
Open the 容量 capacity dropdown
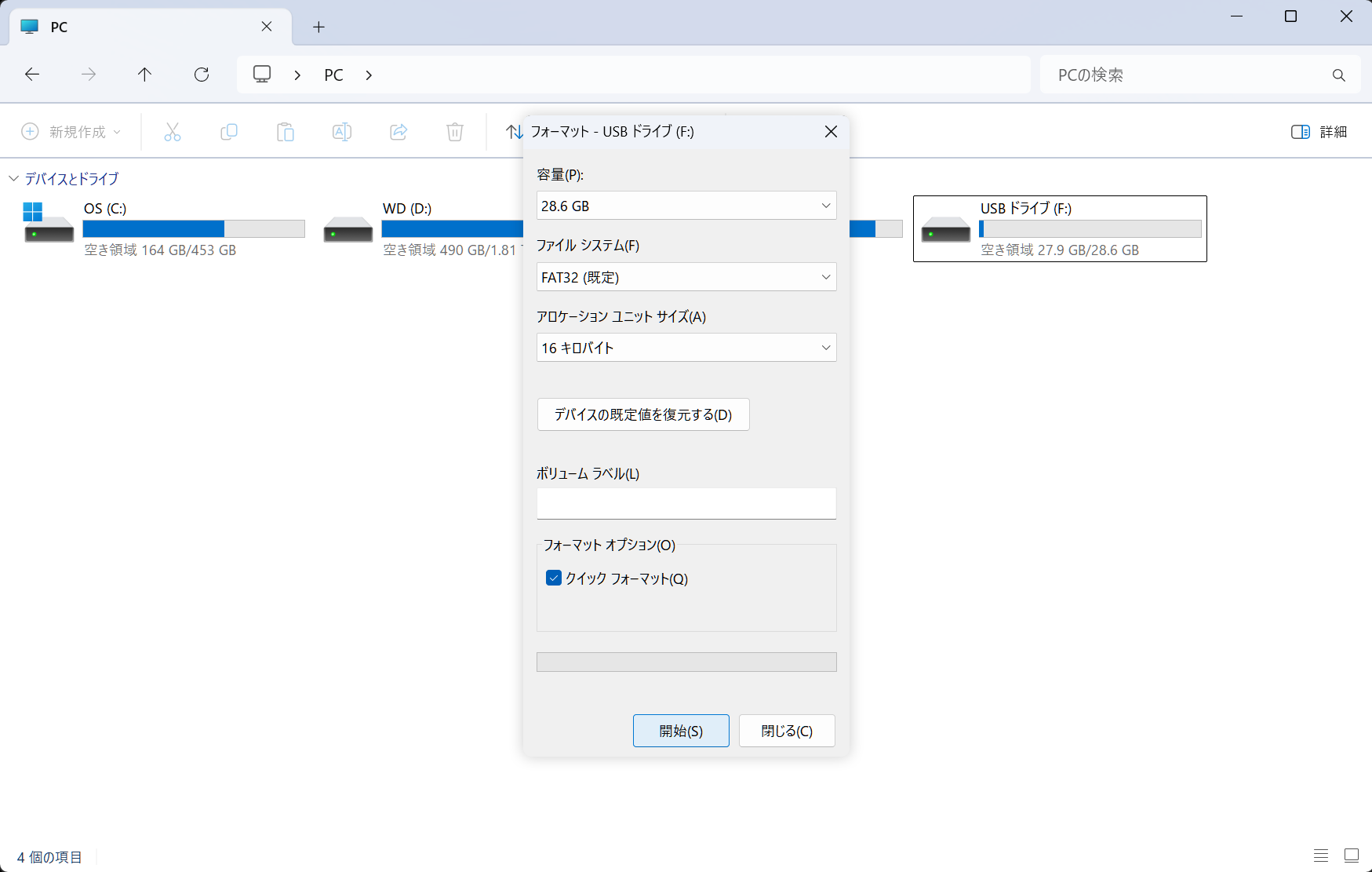(686, 206)
